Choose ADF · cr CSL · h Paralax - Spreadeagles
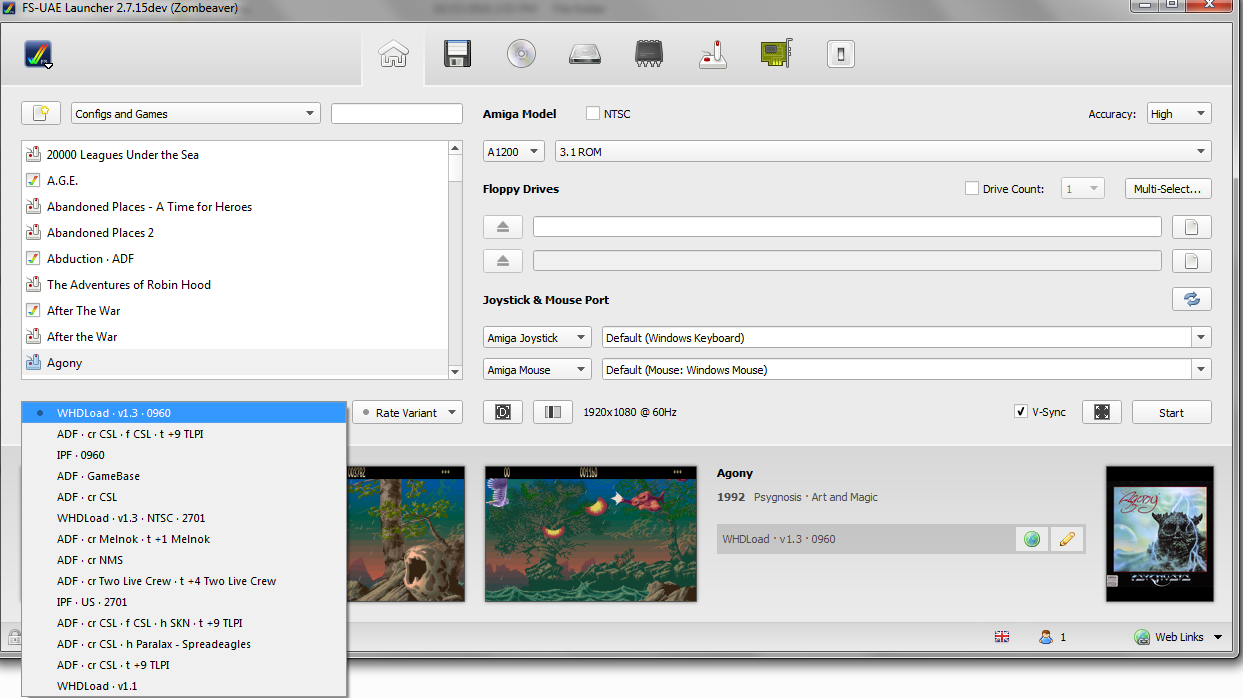 [184, 644]
